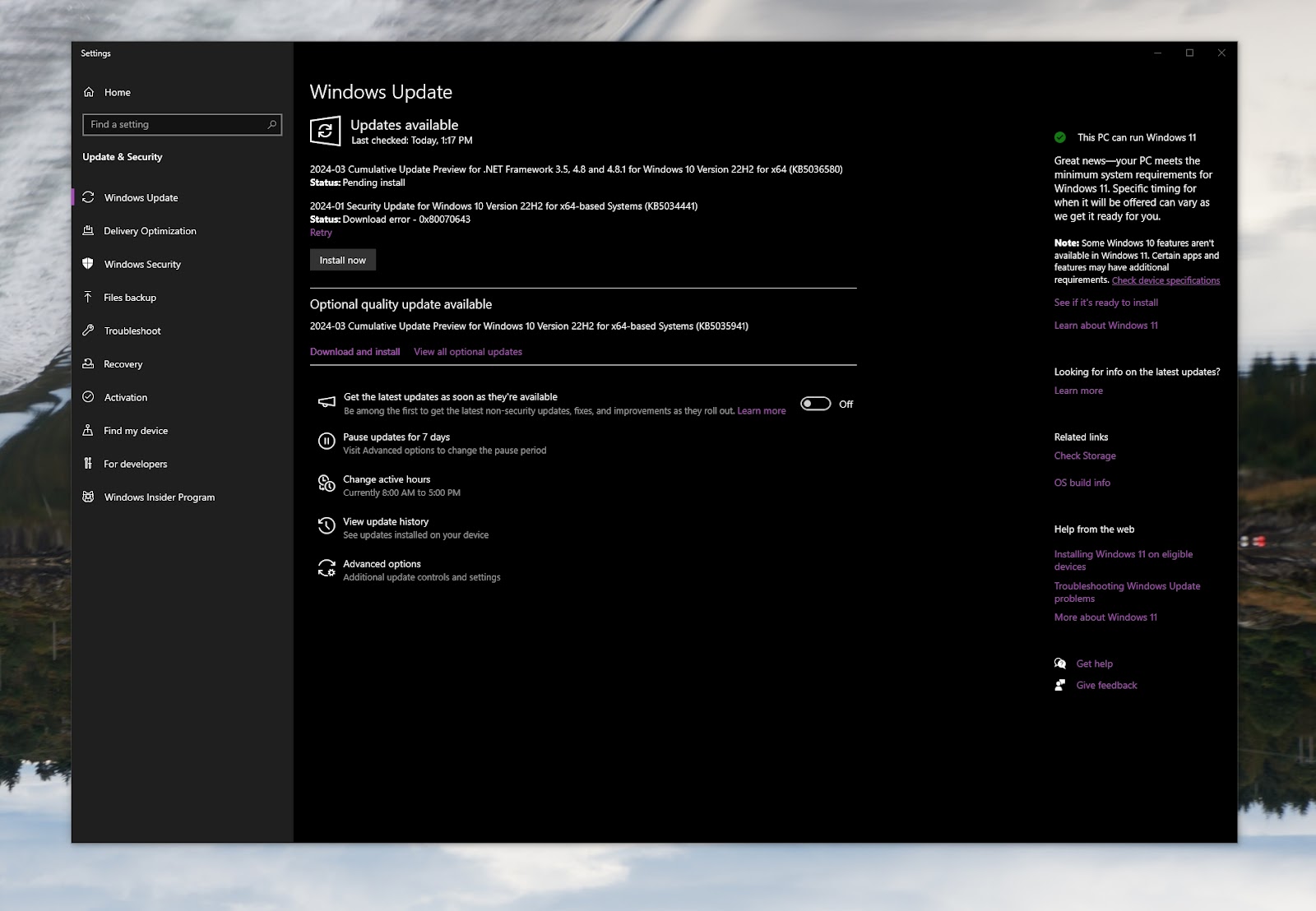1316x911 pixels.
Task: Click the megaphone icon for latest updates
Action: [327, 403]
